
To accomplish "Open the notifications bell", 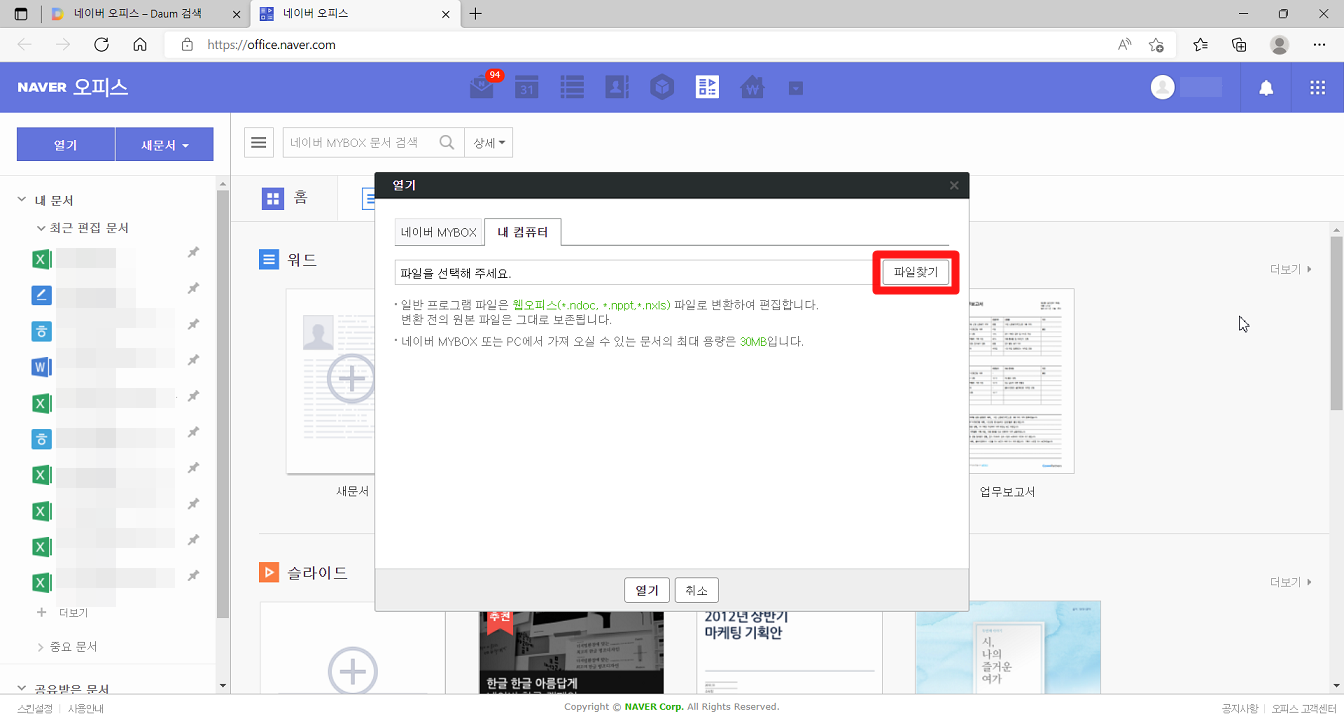I will (x=1266, y=88).
